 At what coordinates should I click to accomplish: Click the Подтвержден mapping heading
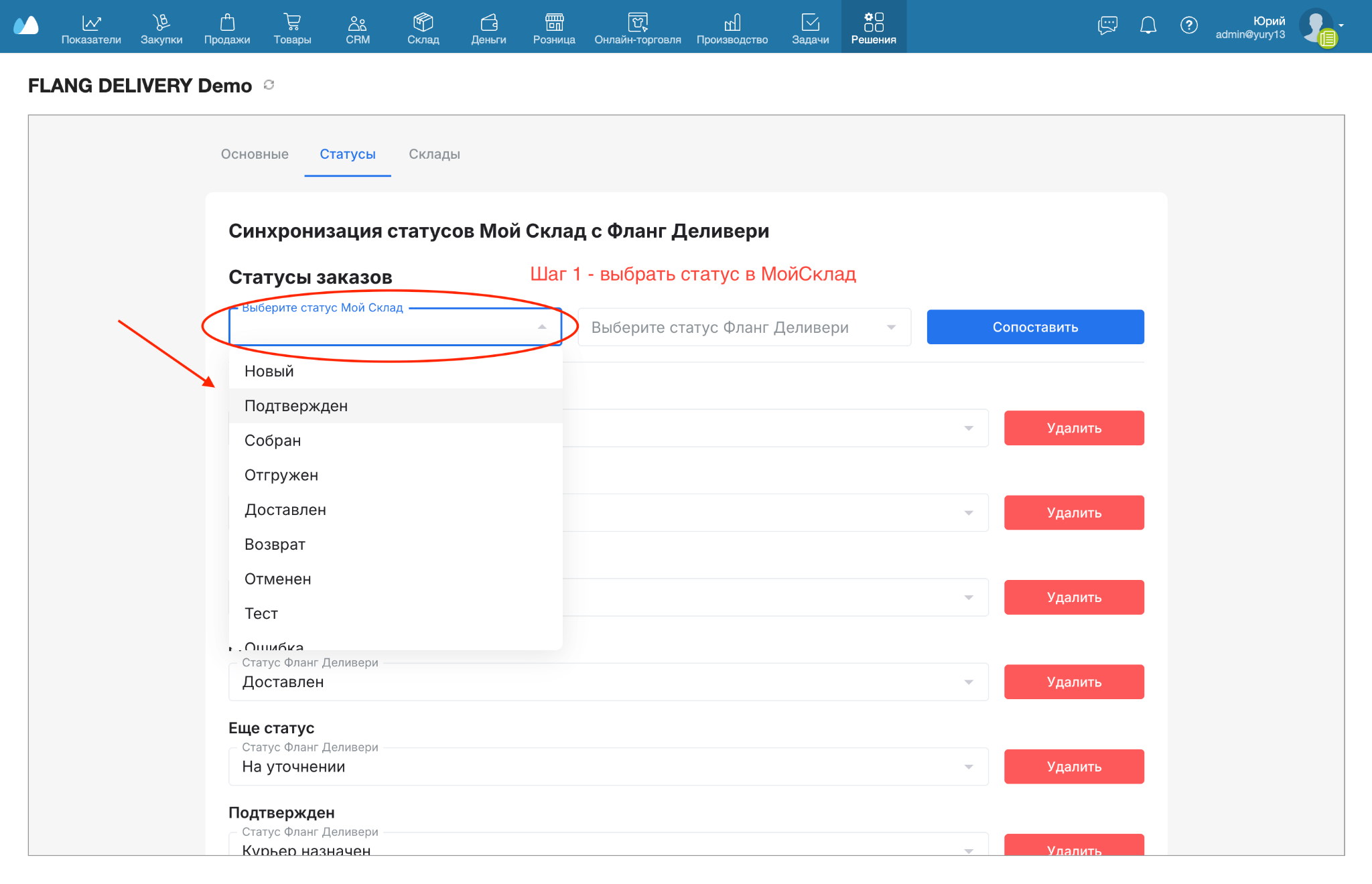point(281,812)
